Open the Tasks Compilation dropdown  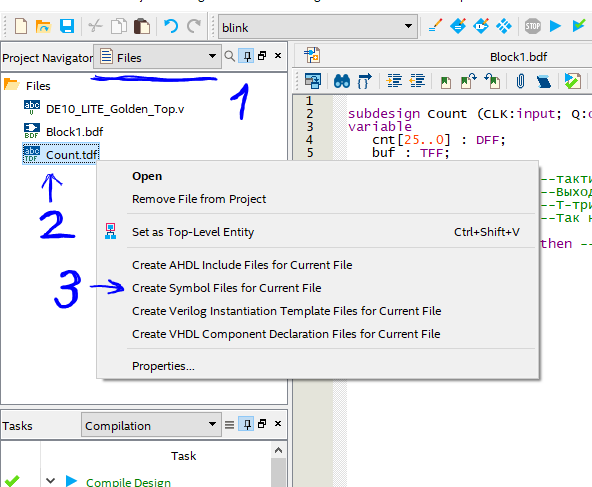click(x=151, y=425)
